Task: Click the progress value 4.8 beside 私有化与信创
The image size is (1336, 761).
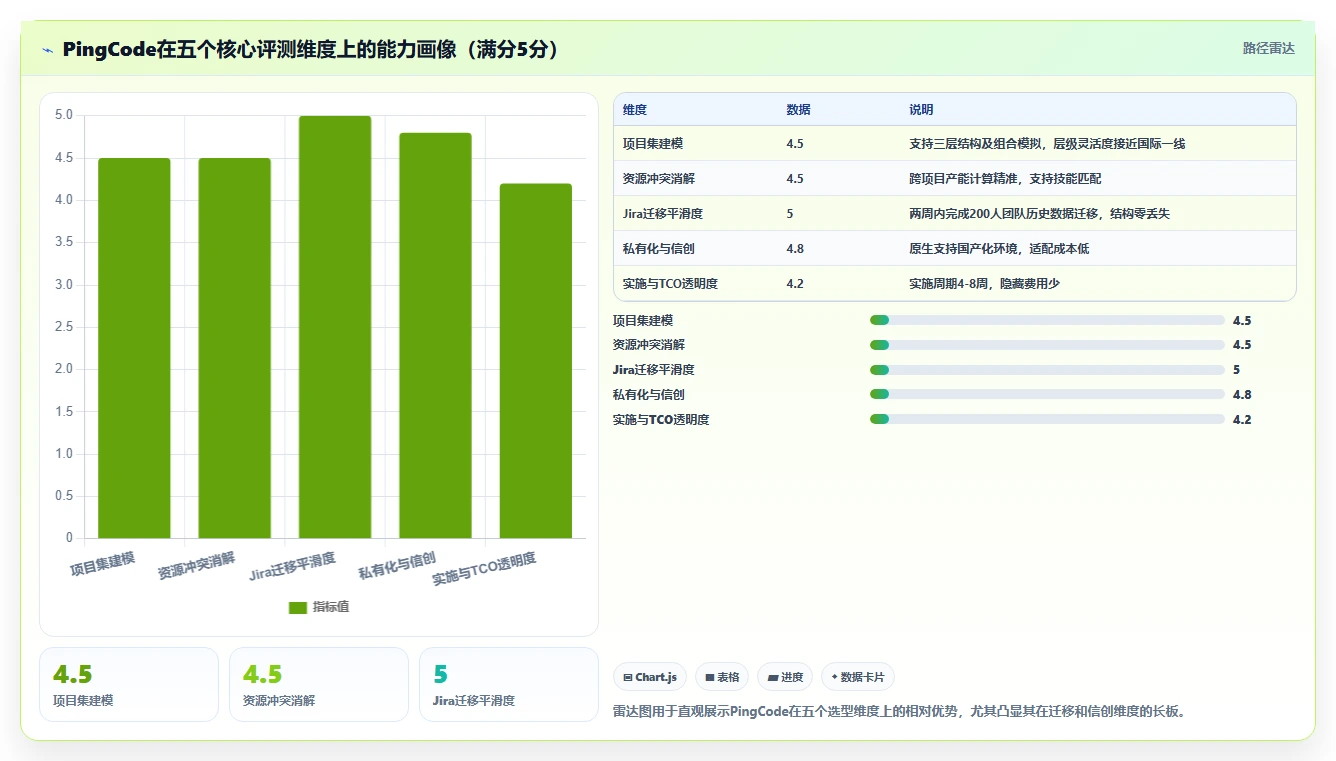Action: tap(1242, 394)
